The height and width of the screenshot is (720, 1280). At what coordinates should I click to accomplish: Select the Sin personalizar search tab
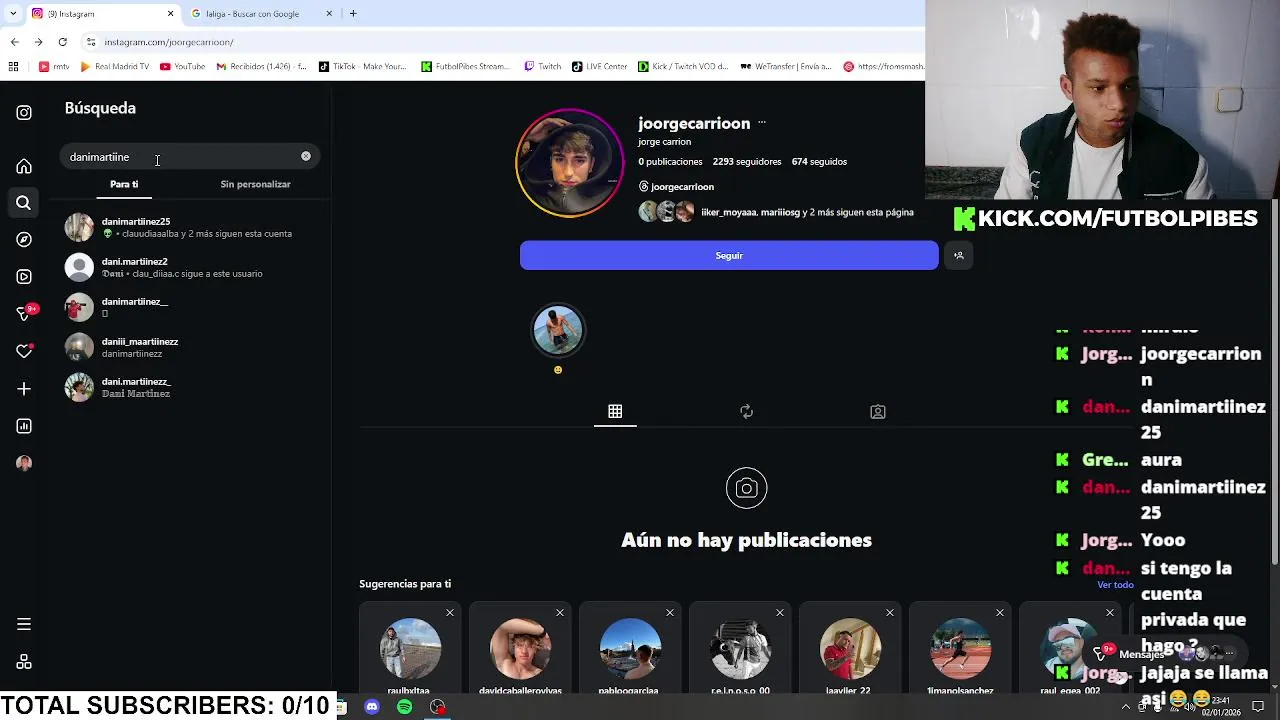pyautogui.click(x=255, y=184)
